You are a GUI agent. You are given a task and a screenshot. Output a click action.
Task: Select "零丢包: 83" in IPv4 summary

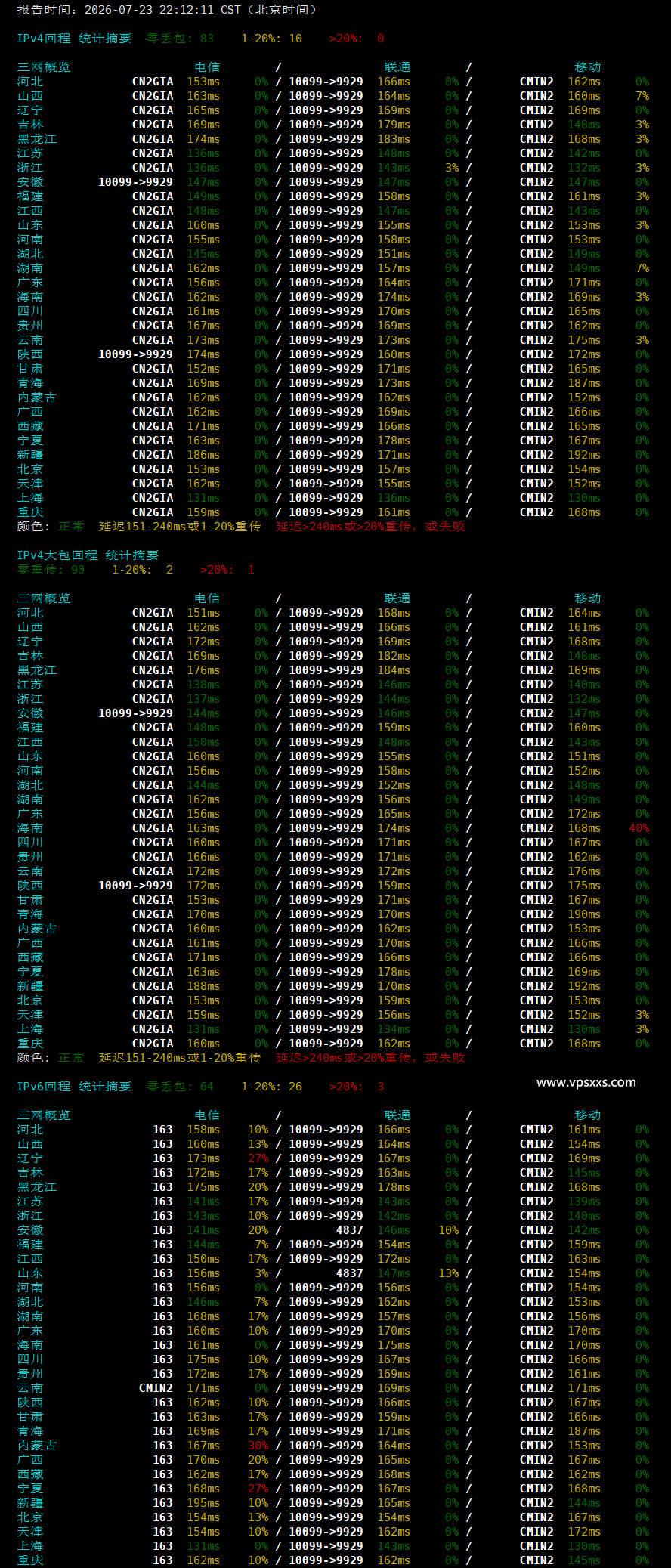click(x=180, y=39)
